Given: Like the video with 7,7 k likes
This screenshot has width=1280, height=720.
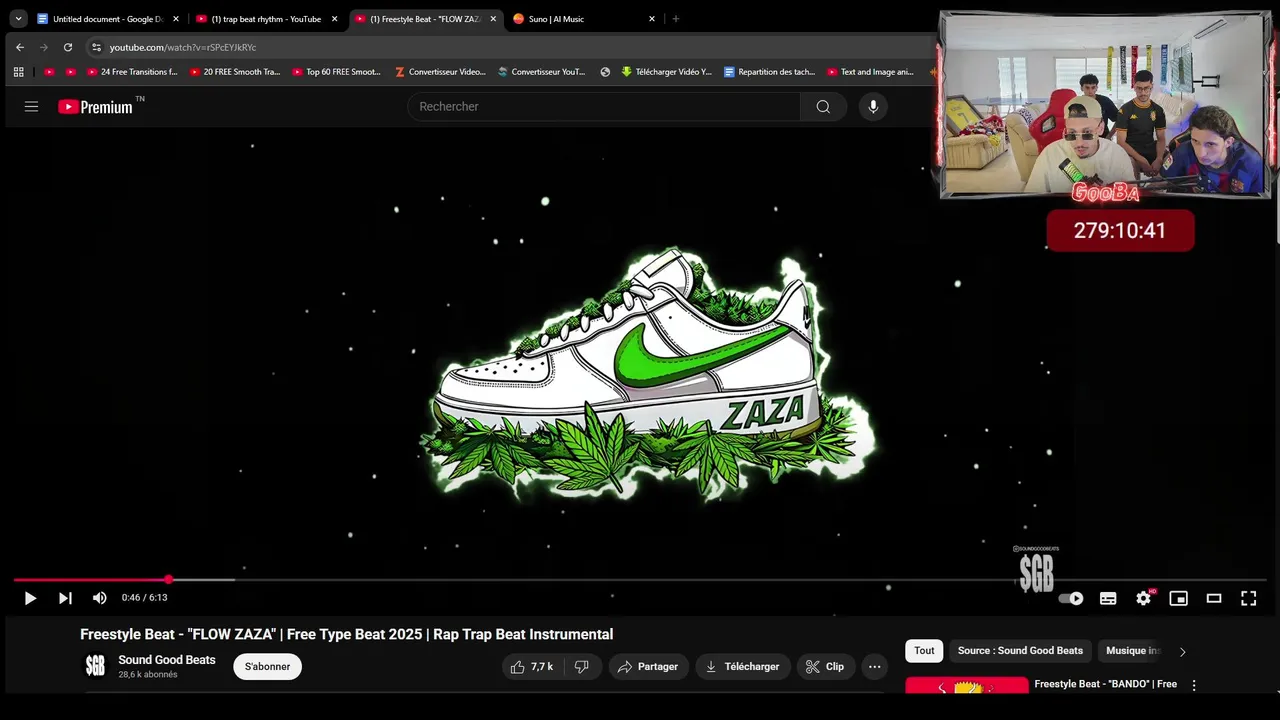Looking at the screenshot, I should [531, 667].
